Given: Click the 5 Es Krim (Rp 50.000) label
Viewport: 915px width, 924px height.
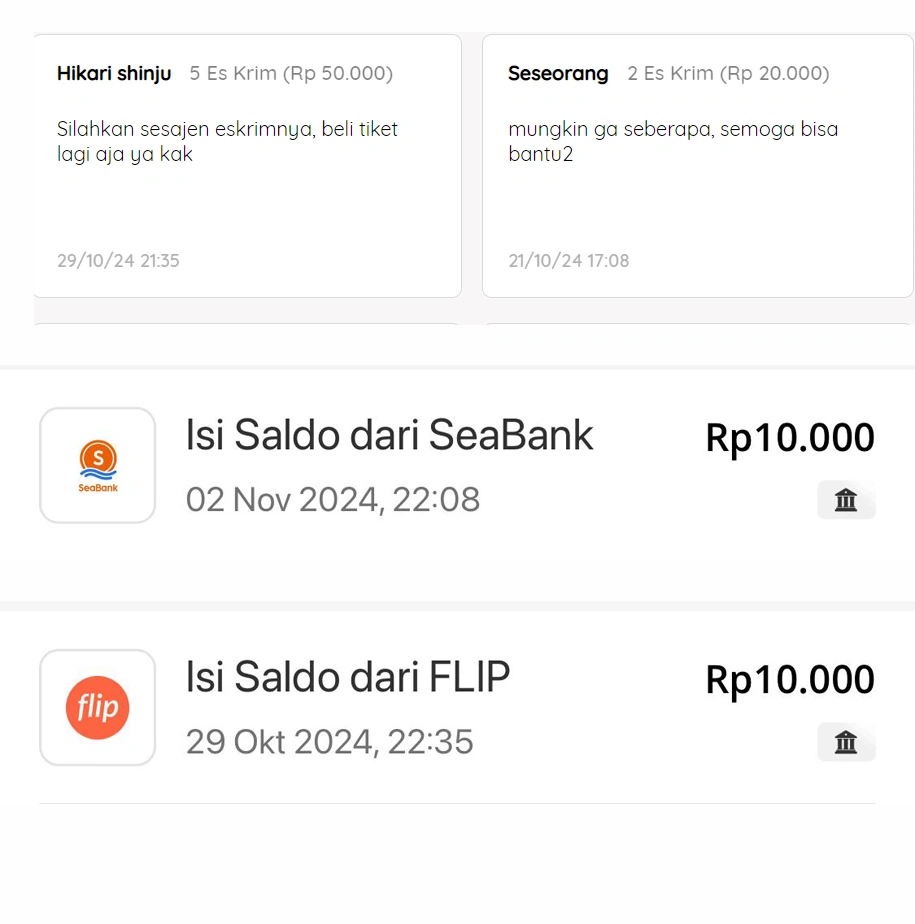Looking at the screenshot, I should coord(291,73).
